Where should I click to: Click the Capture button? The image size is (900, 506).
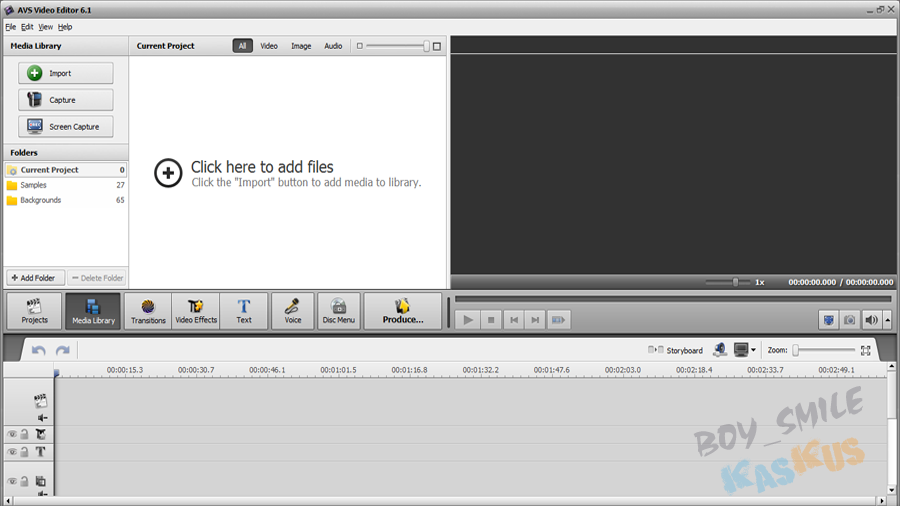(x=65, y=100)
